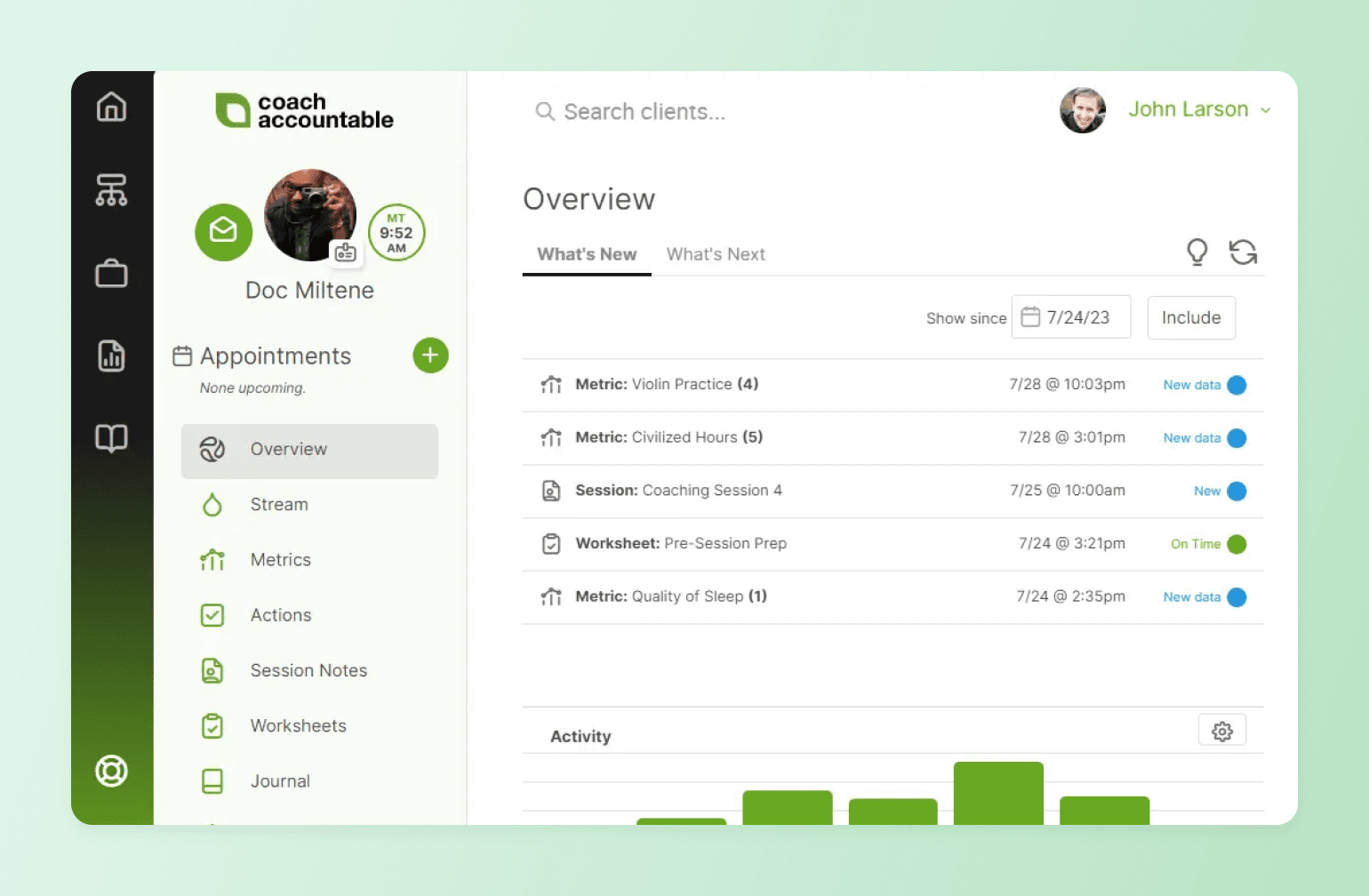
Task: Toggle blue dot on Quality of Sleep row
Action: click(x=1237, y=597)
